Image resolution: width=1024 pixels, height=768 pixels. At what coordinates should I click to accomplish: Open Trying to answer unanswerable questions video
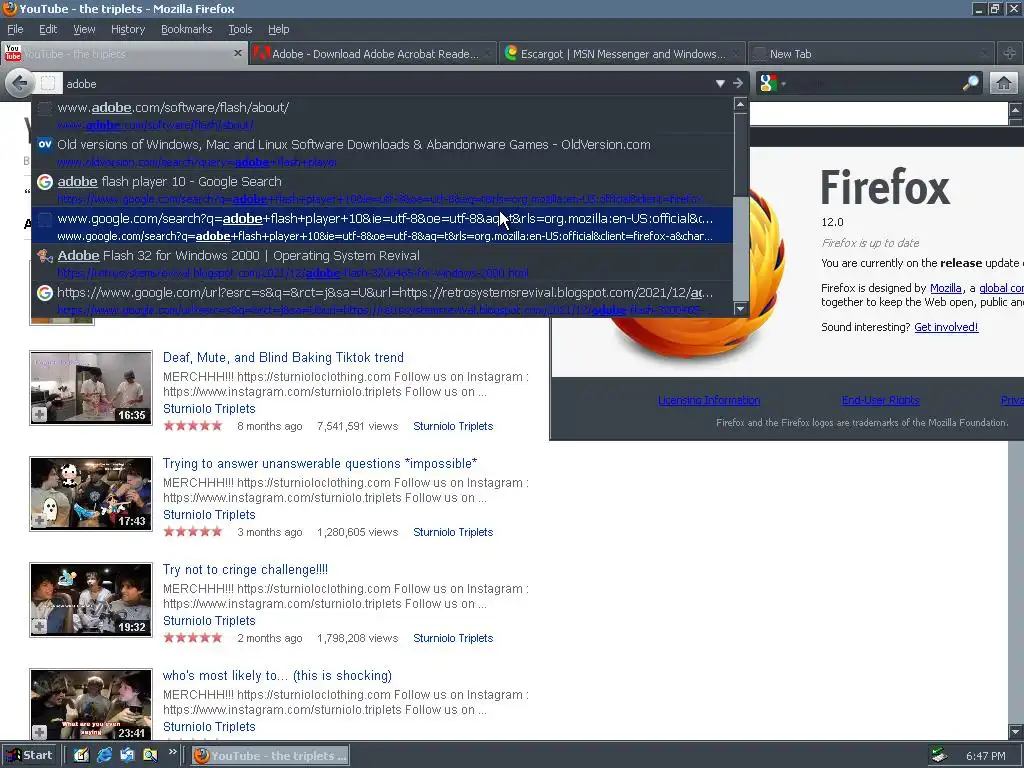coord(319,464)
